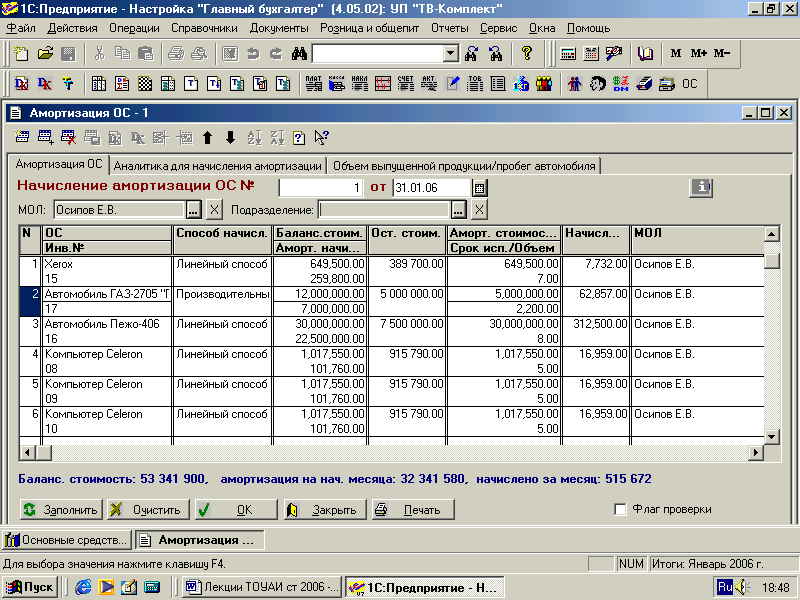800x600 pixels.
Task: Move row up with the up arrow icon
Action: (x=207, y=137)
